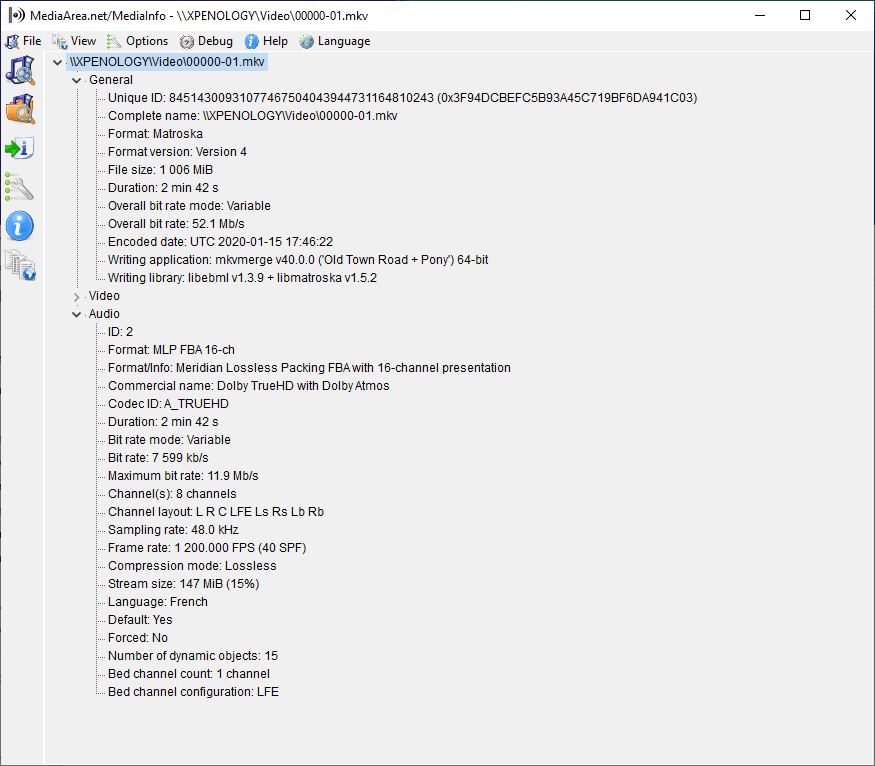The image size is (875, 766).
Task: Collapse the General section
Action: [x=76, y=80]
